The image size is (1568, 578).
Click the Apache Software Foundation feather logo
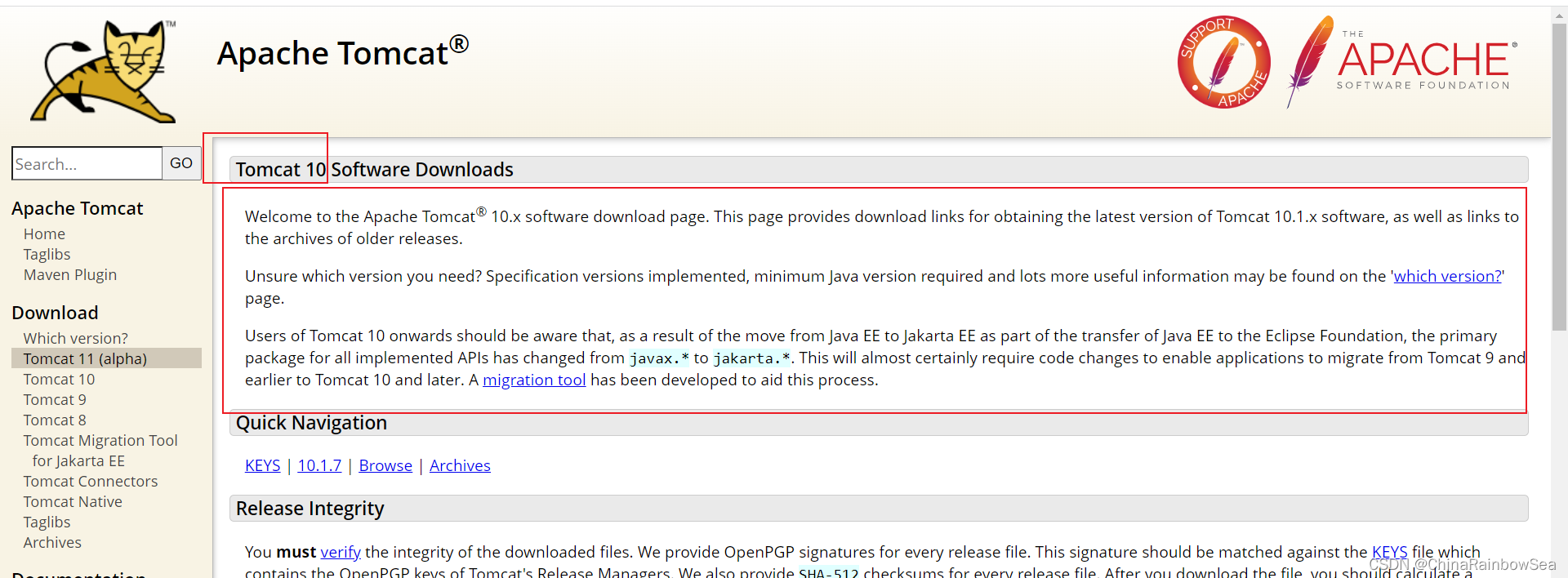click(x=1402, y=61)
